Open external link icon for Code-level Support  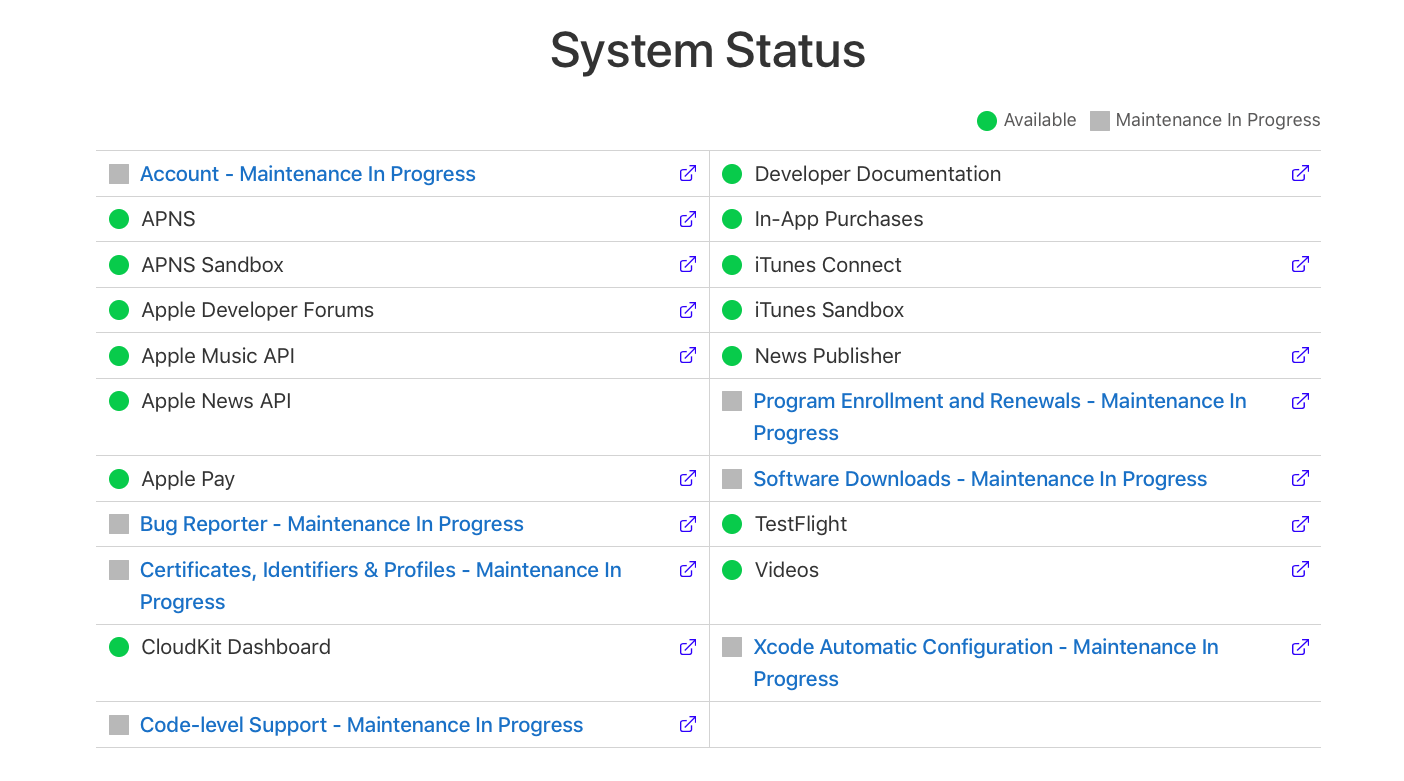(x=688, y=724)
